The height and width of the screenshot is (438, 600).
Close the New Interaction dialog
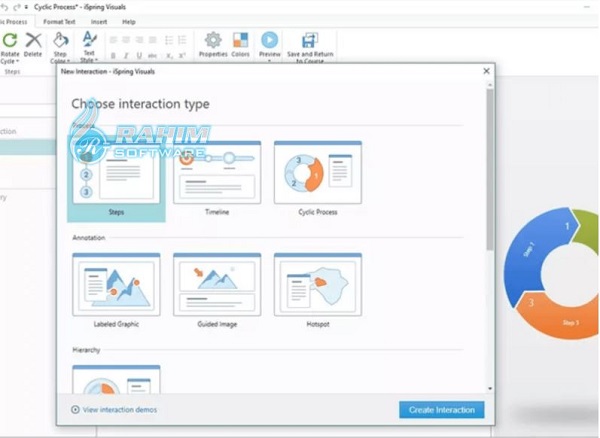486,71
